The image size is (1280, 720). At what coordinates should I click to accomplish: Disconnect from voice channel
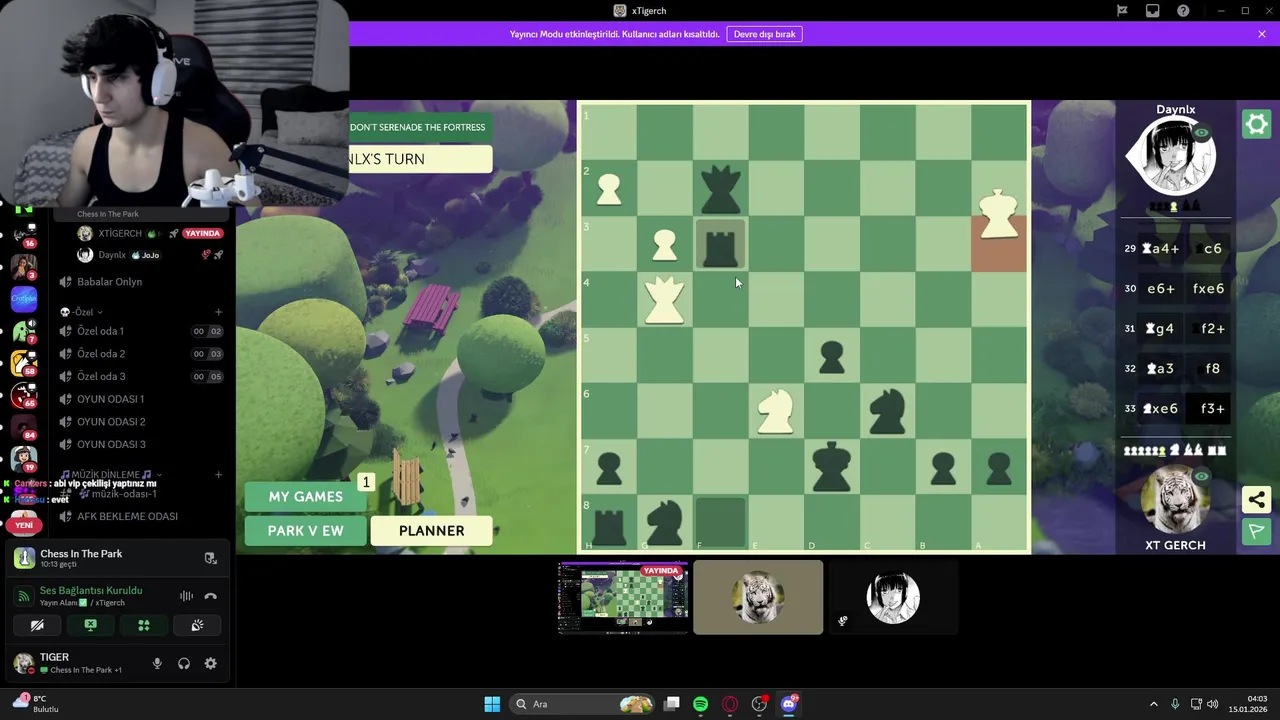point(211,596)
